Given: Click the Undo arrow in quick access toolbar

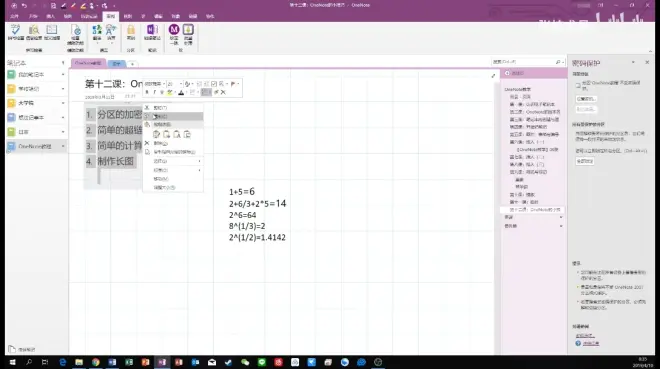Looking at the screenshot, I should (x=24, y=5).
